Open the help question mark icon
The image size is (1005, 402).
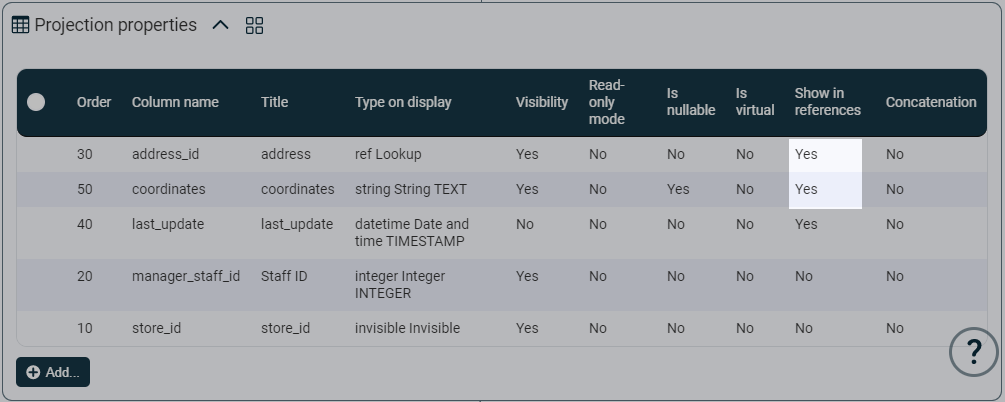[973, 351]
